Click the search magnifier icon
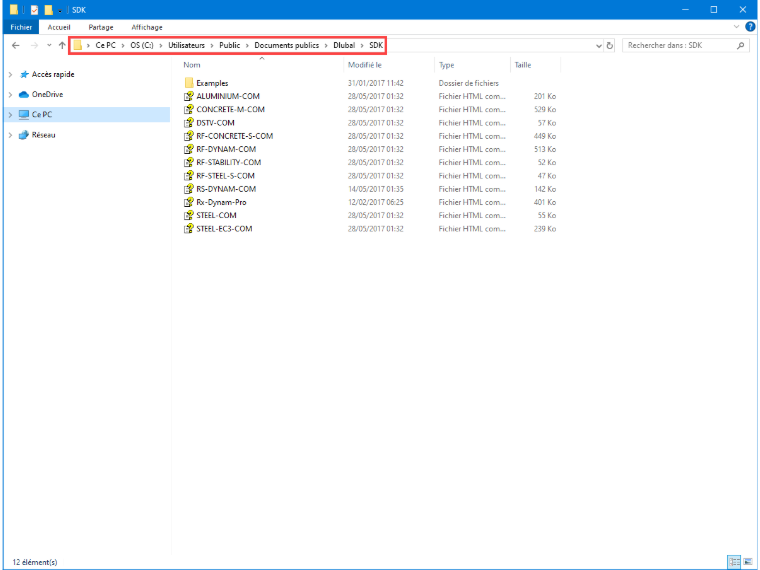 740,46
